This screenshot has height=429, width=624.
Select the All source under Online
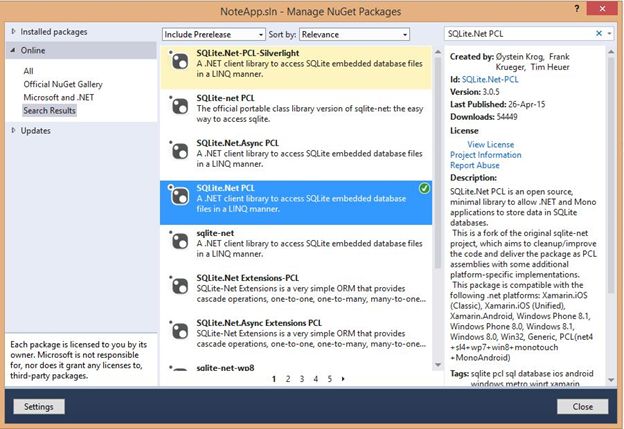pyautogui.click(x=28, y=71)
